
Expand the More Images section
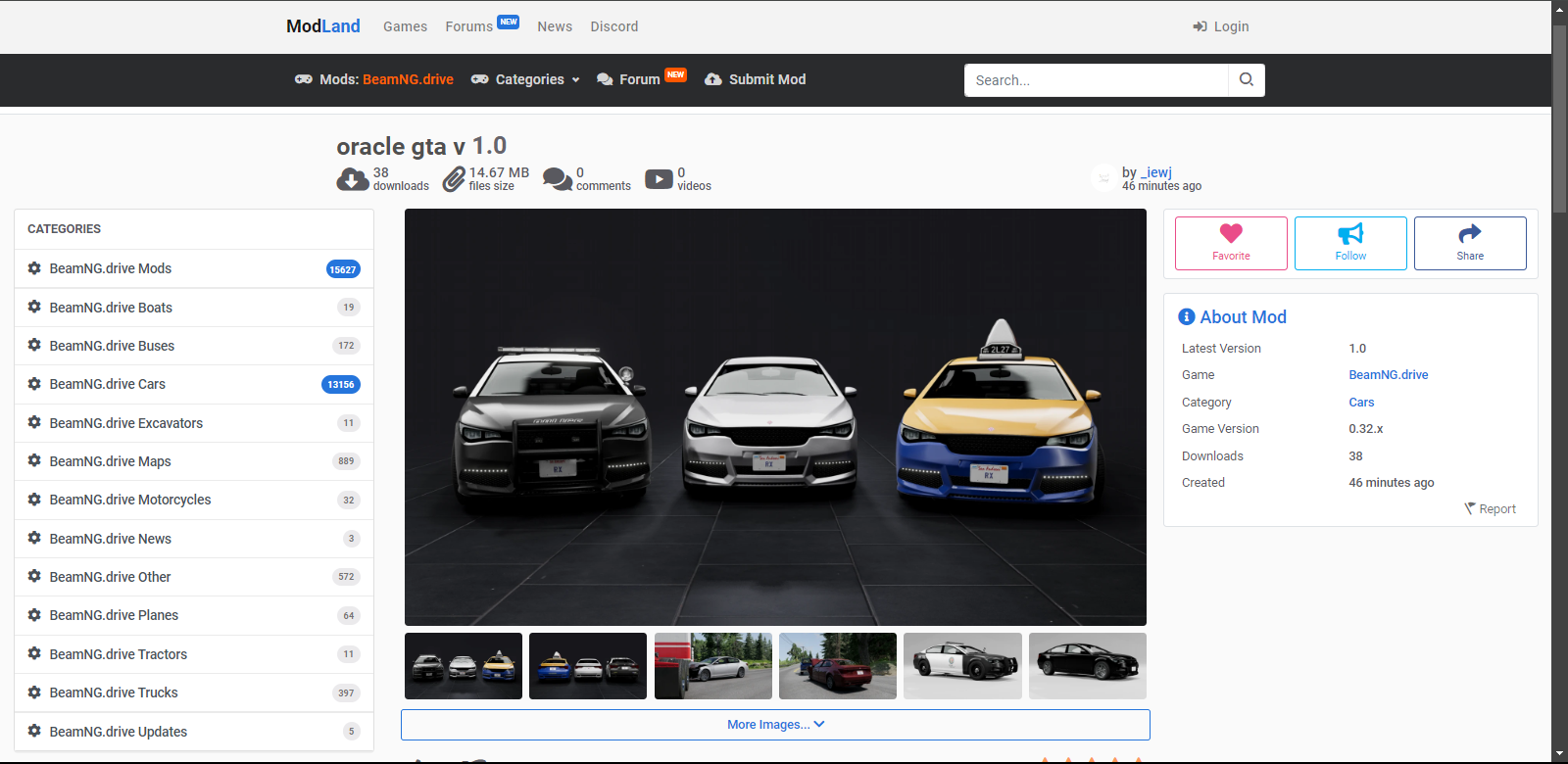(x=775, y=725)
